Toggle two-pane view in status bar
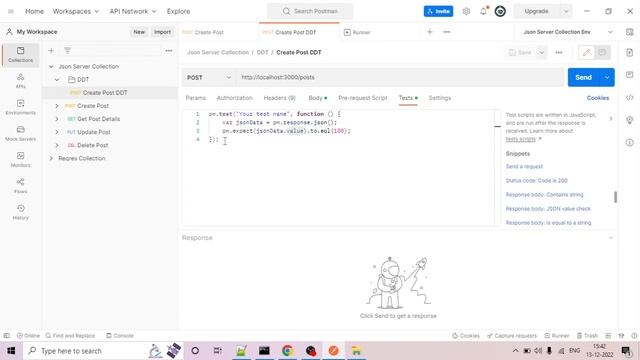 click(x=608, y=336)
